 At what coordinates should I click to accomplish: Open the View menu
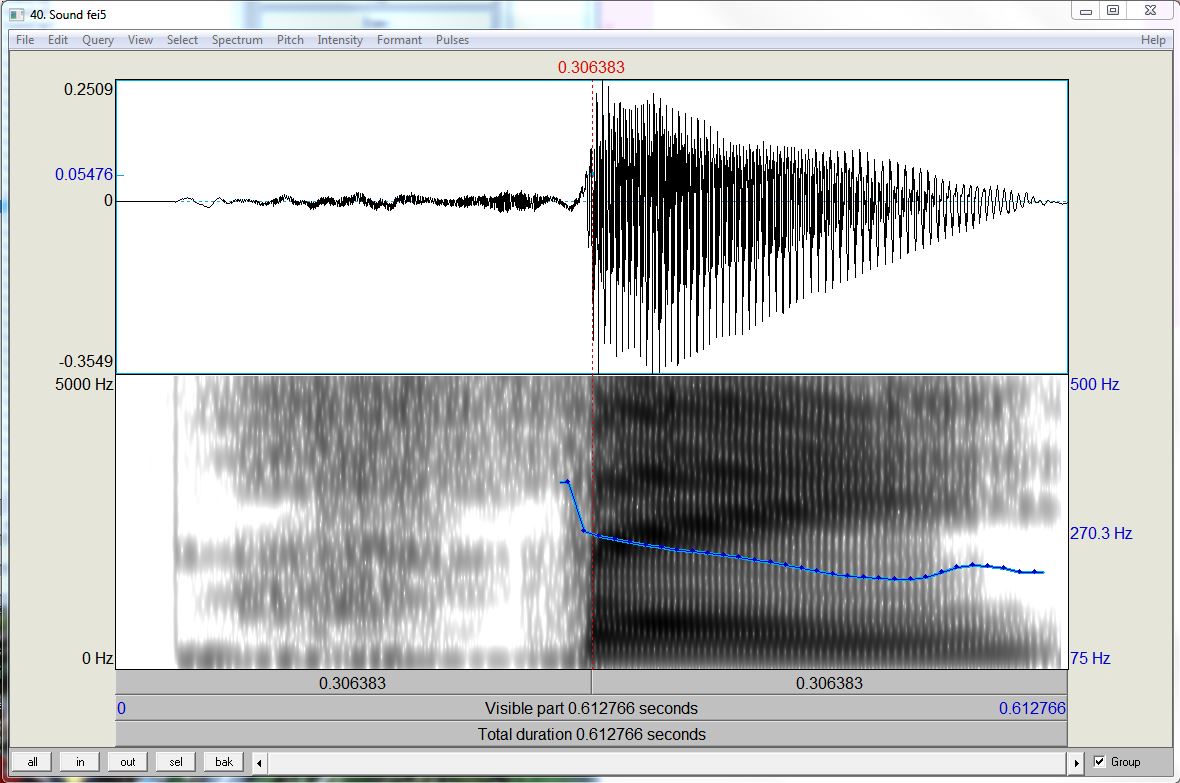[x=140, y=40]
